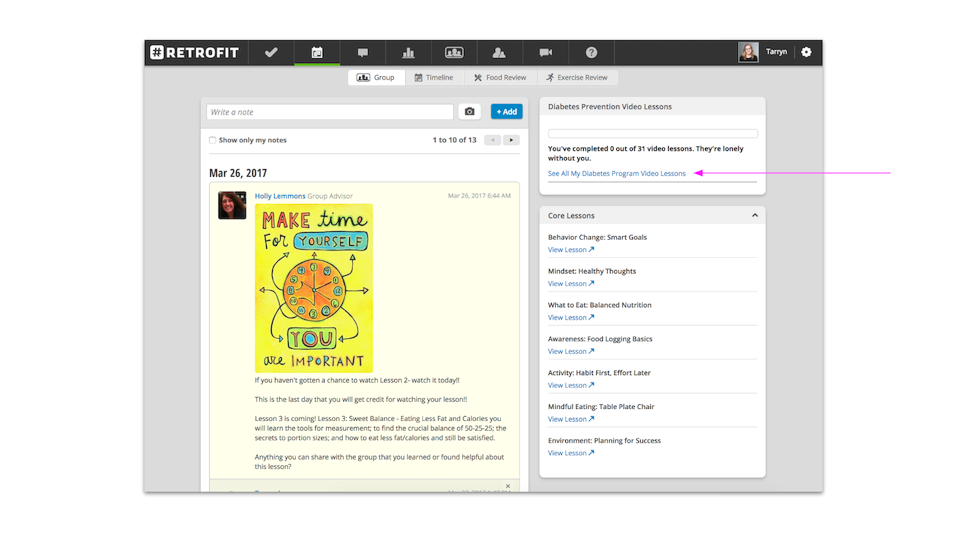Click the video lessons progress bar
Viewport: 960px width, 538px height.
pyautogui.click(x=652, y=133)
